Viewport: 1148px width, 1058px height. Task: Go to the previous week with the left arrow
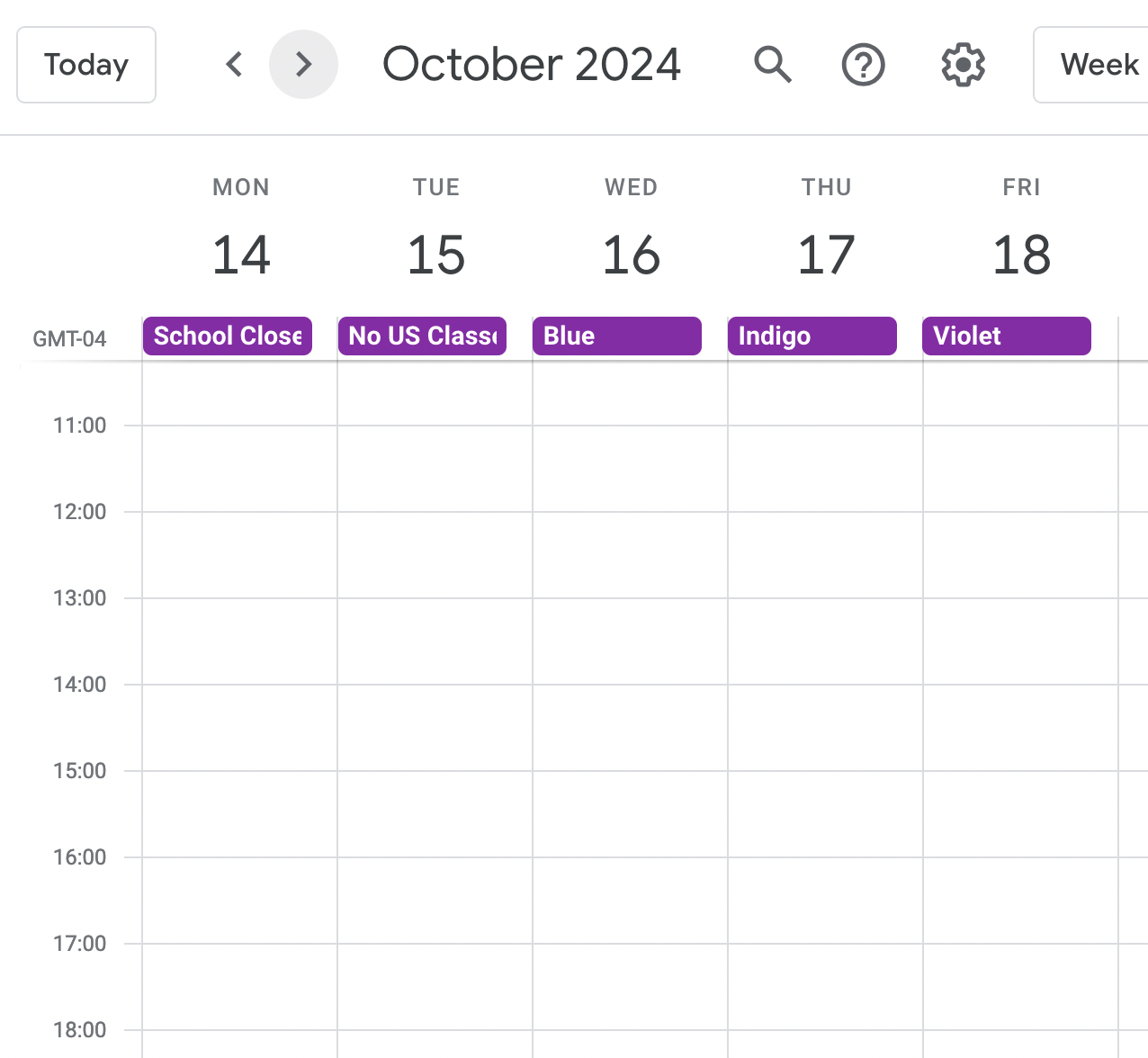[234, 65]
